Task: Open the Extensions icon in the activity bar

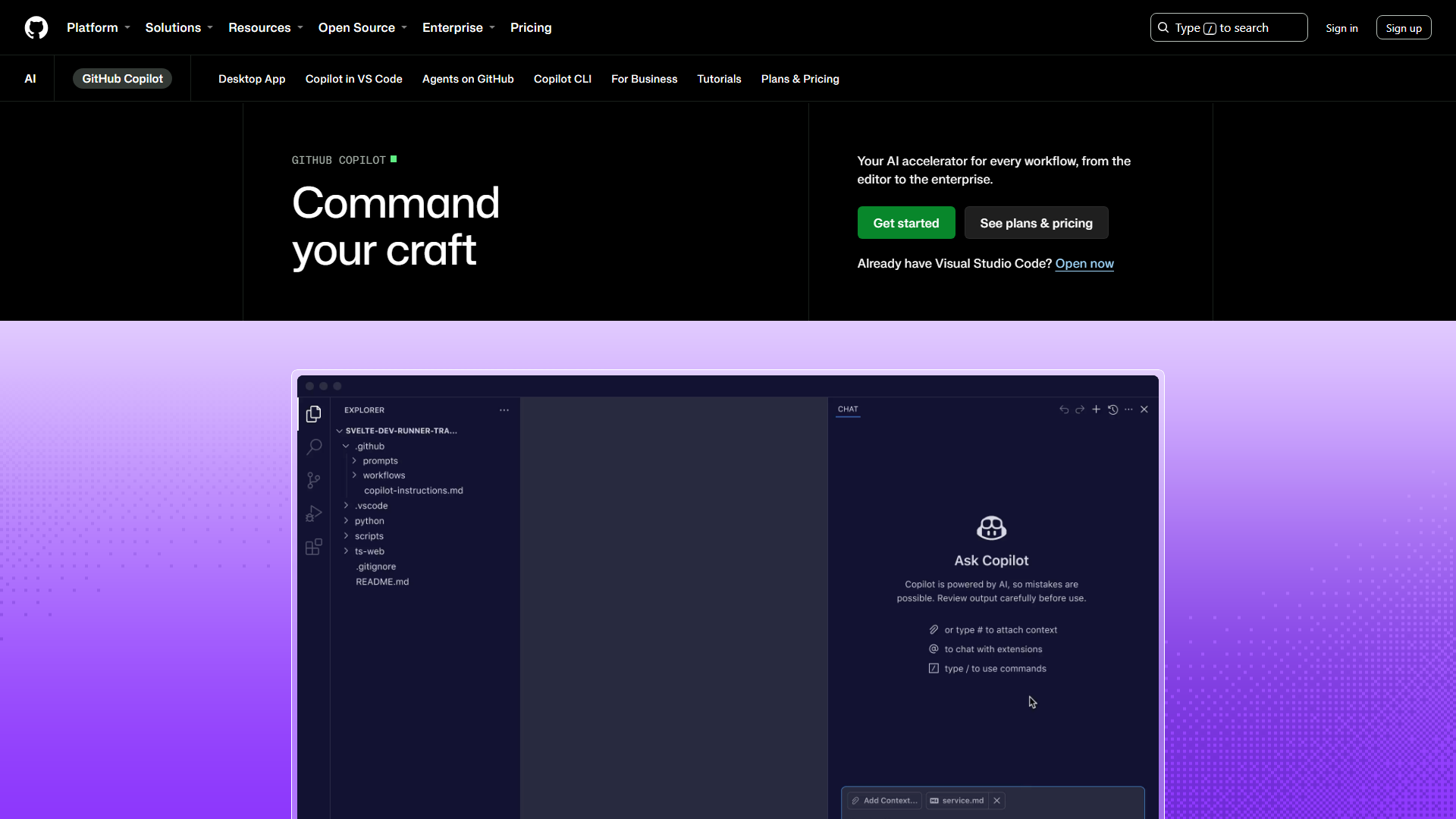Action: tap(313, 547)
